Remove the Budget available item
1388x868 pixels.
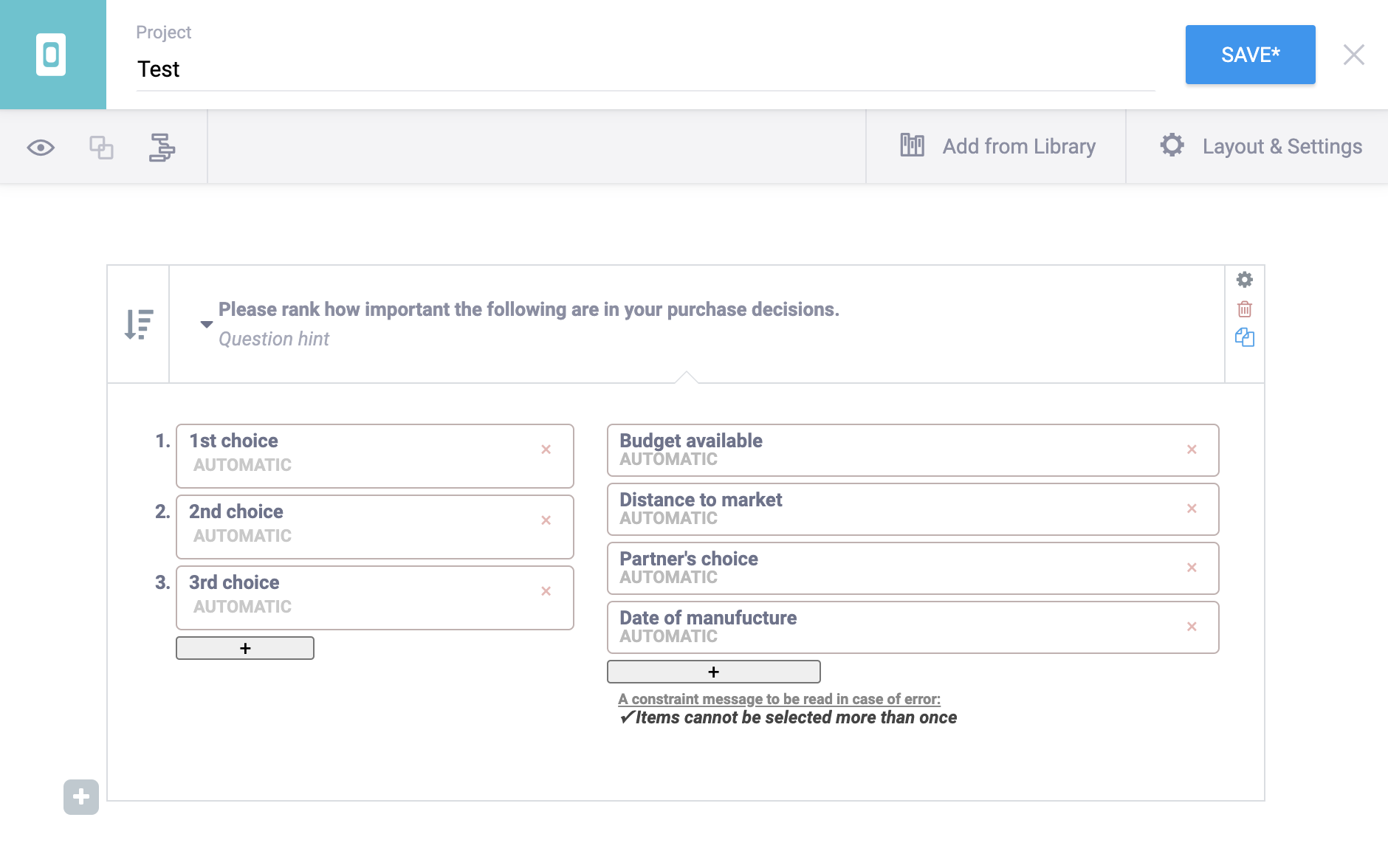(x=1192, y=449)
